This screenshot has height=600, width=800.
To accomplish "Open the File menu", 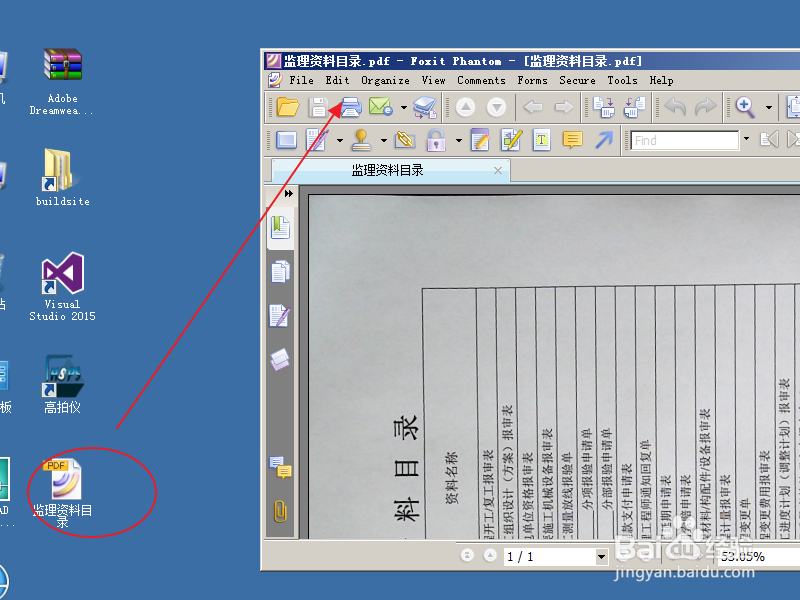I will click(x=302, y=80).
